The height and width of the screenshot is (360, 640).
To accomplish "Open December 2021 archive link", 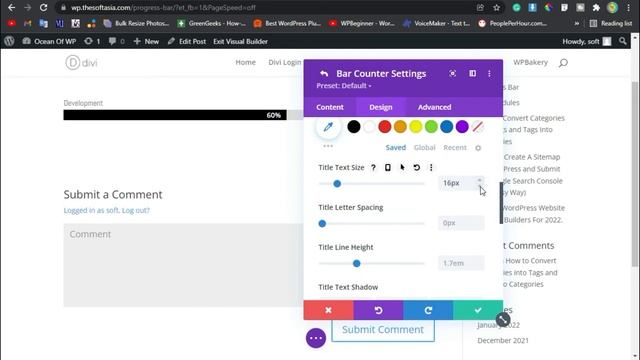I will point(503,340).
